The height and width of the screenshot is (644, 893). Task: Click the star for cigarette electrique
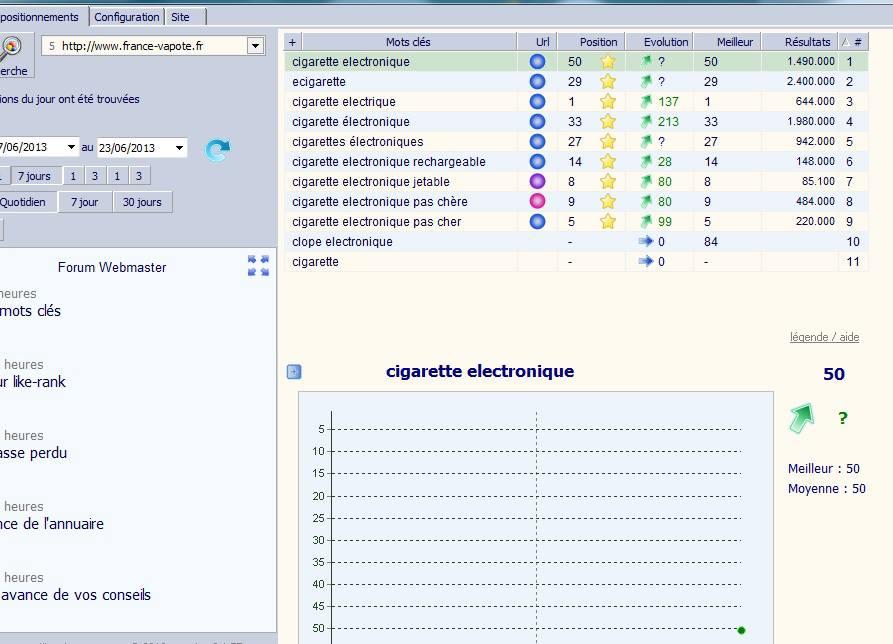(608, 101)
